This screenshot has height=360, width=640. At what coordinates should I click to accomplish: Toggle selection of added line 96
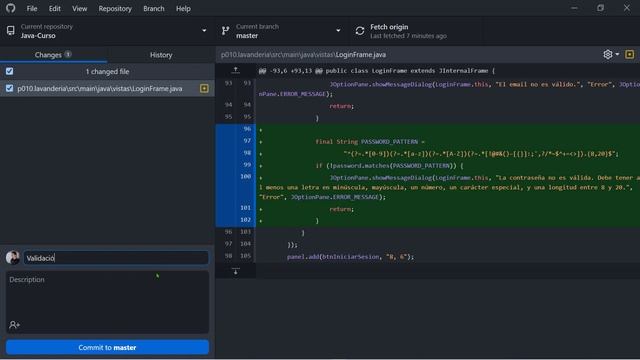coord(236,129)
